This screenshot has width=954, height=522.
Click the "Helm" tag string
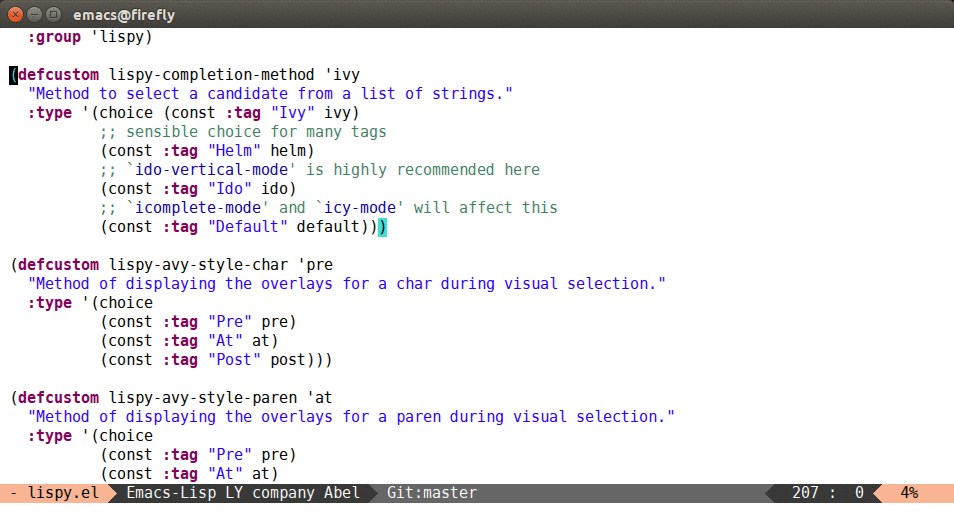(x=234, y=151)
